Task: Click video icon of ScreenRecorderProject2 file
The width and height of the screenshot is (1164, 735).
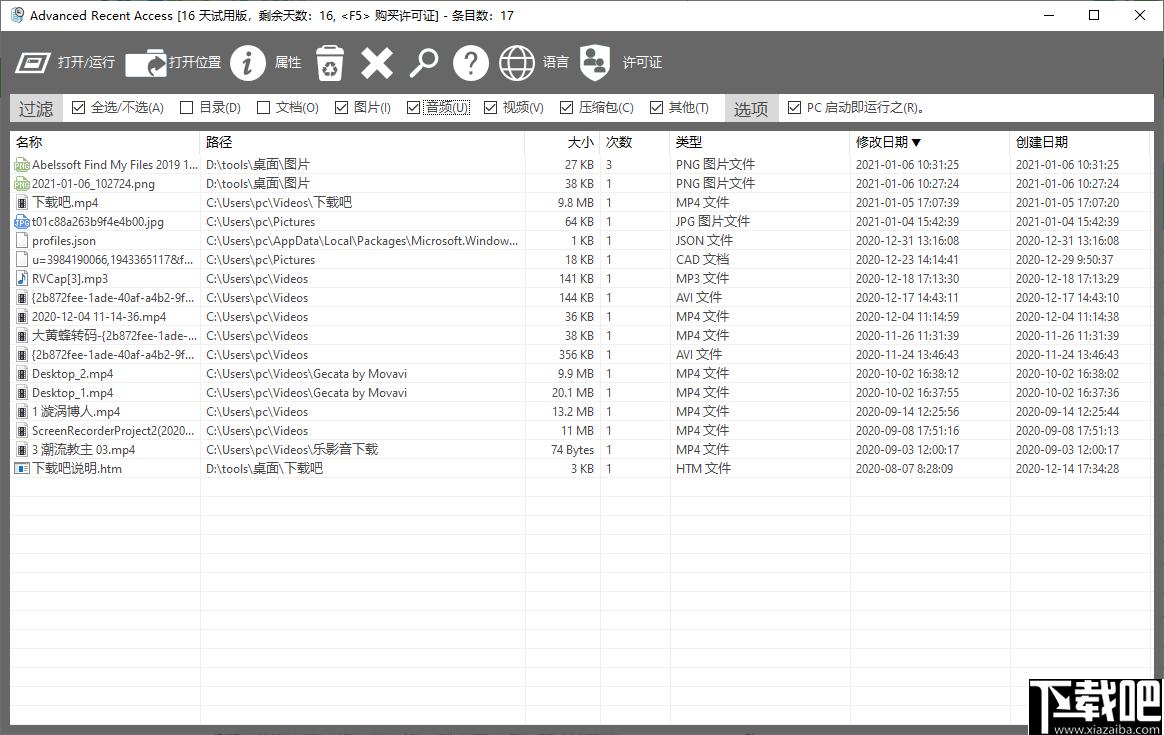Action: coord(22,431)
